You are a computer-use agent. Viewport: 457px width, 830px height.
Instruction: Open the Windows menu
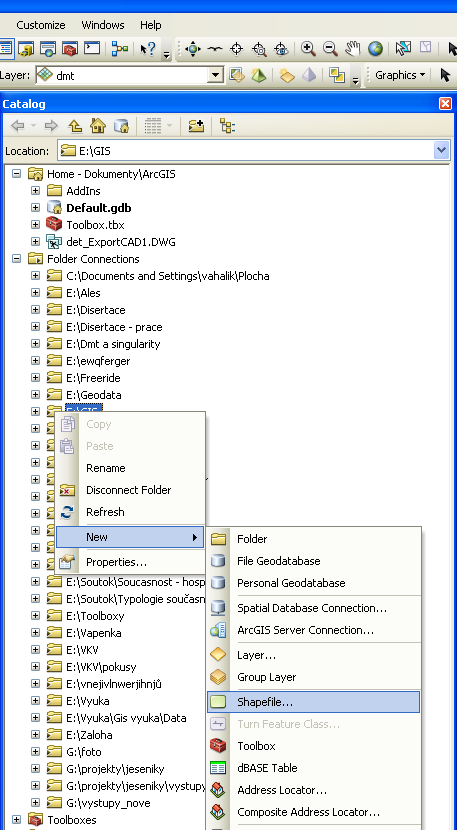pos(103,25)
